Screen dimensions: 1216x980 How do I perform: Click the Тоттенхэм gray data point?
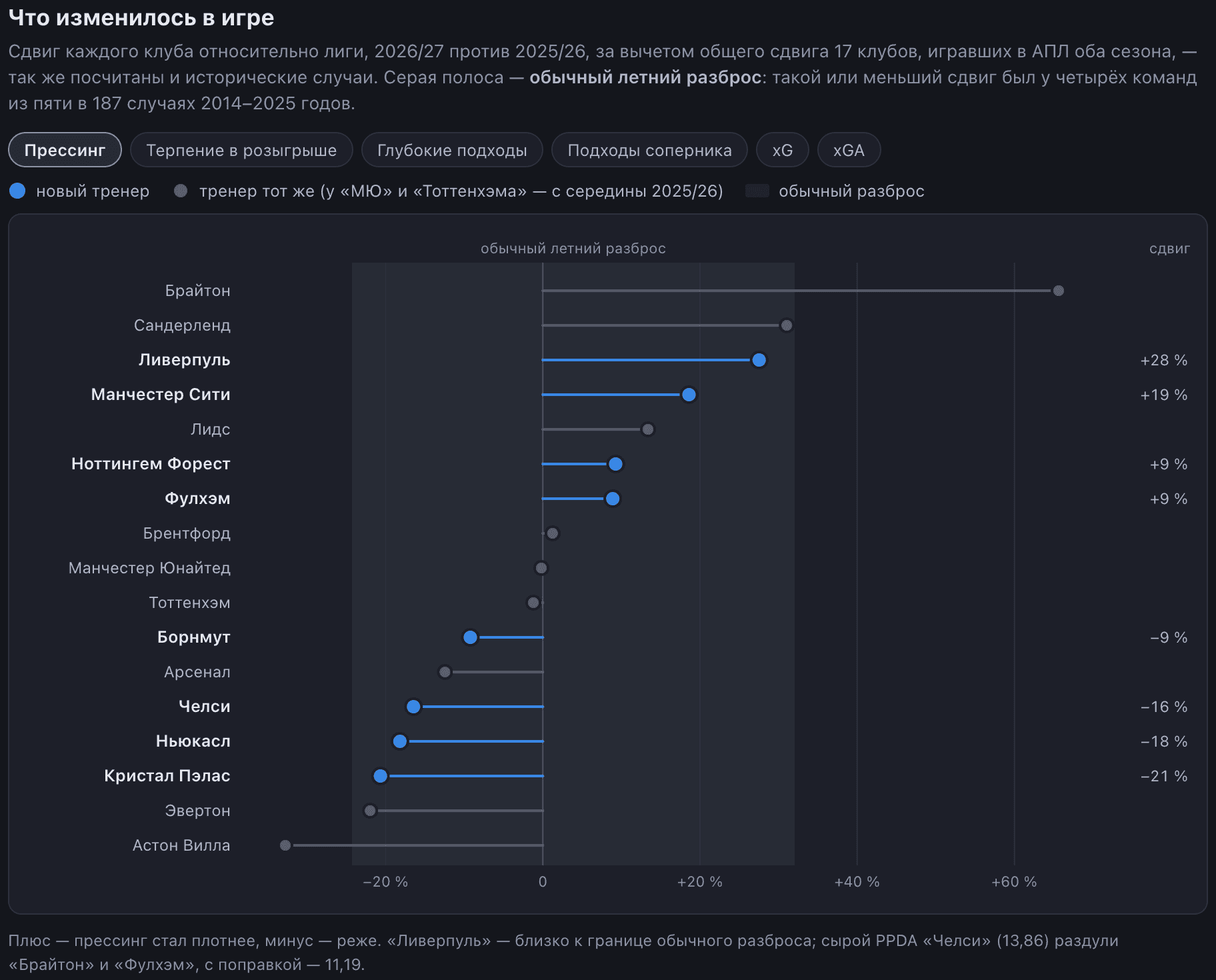[x=533, y=603]
